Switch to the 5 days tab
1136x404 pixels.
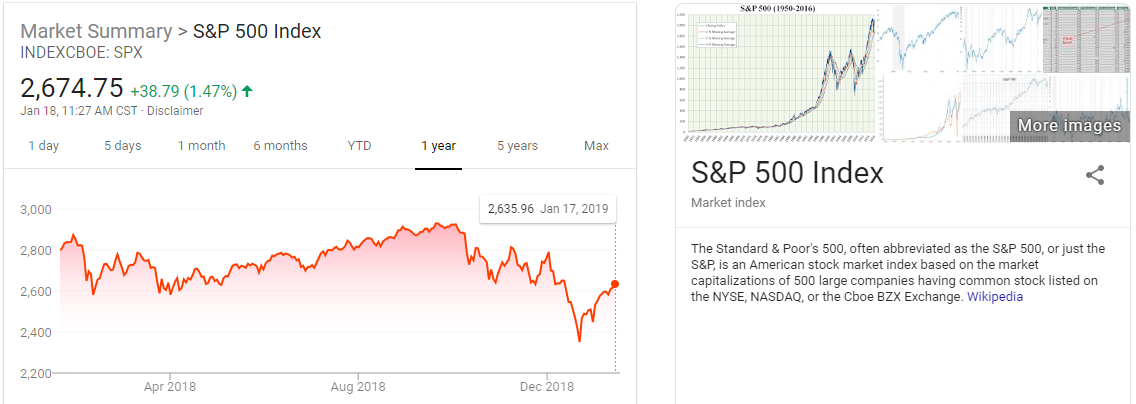123,146
